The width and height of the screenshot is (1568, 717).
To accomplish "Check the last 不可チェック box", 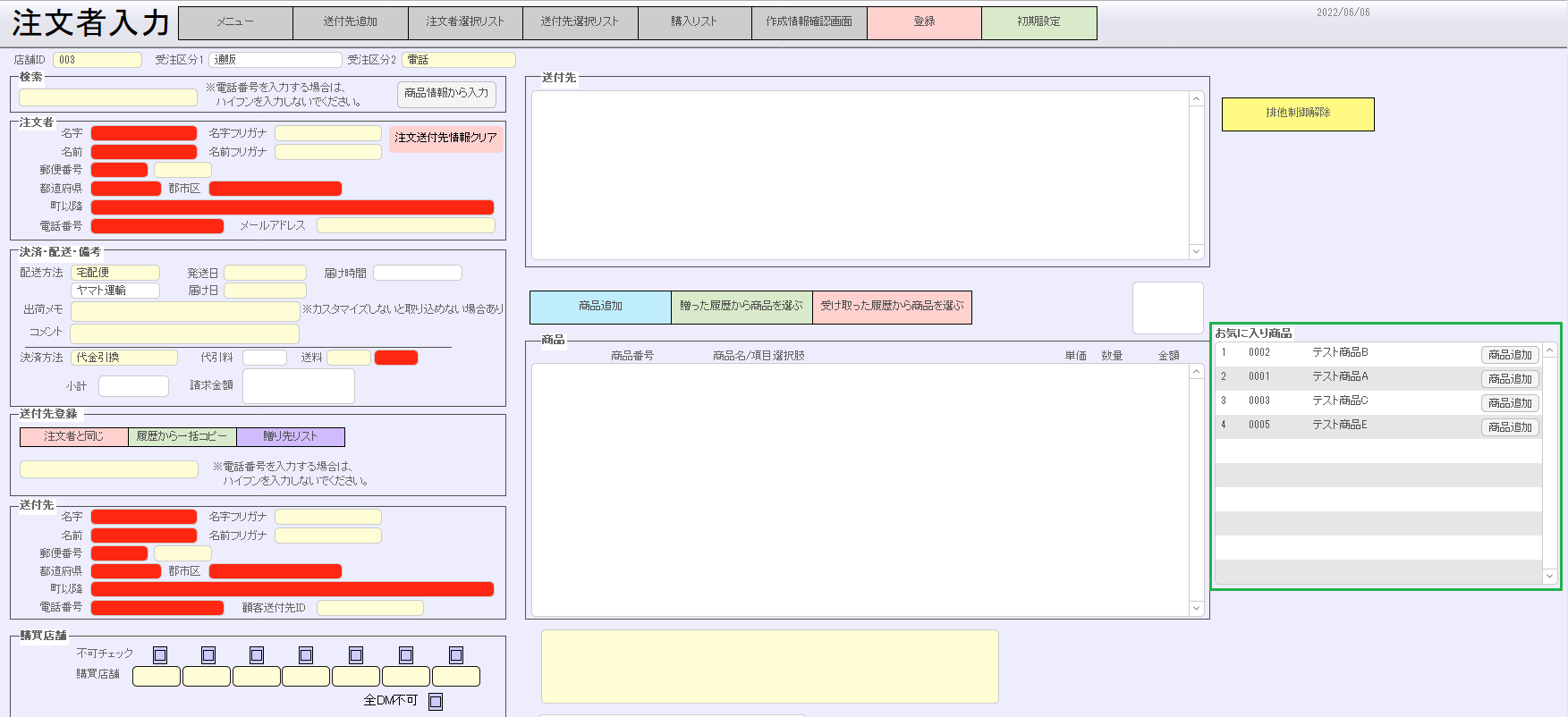I will (456, 655).
